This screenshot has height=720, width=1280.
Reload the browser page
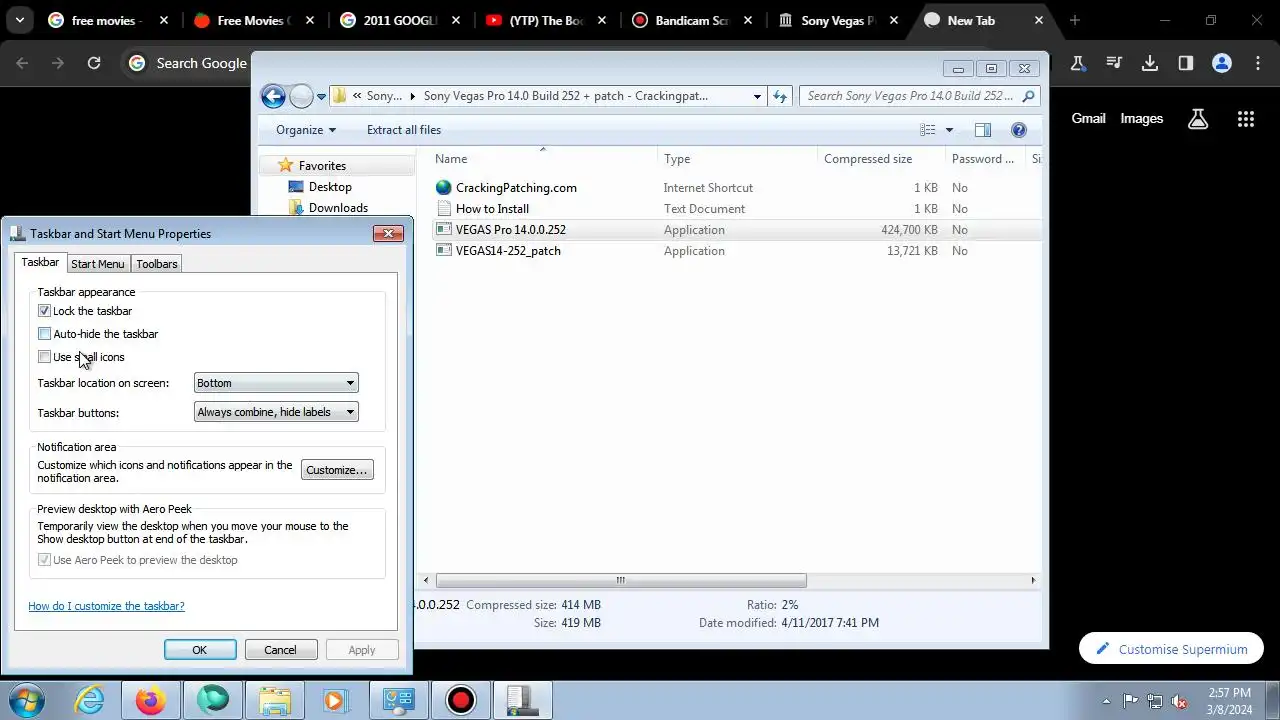tap(94, 63)
